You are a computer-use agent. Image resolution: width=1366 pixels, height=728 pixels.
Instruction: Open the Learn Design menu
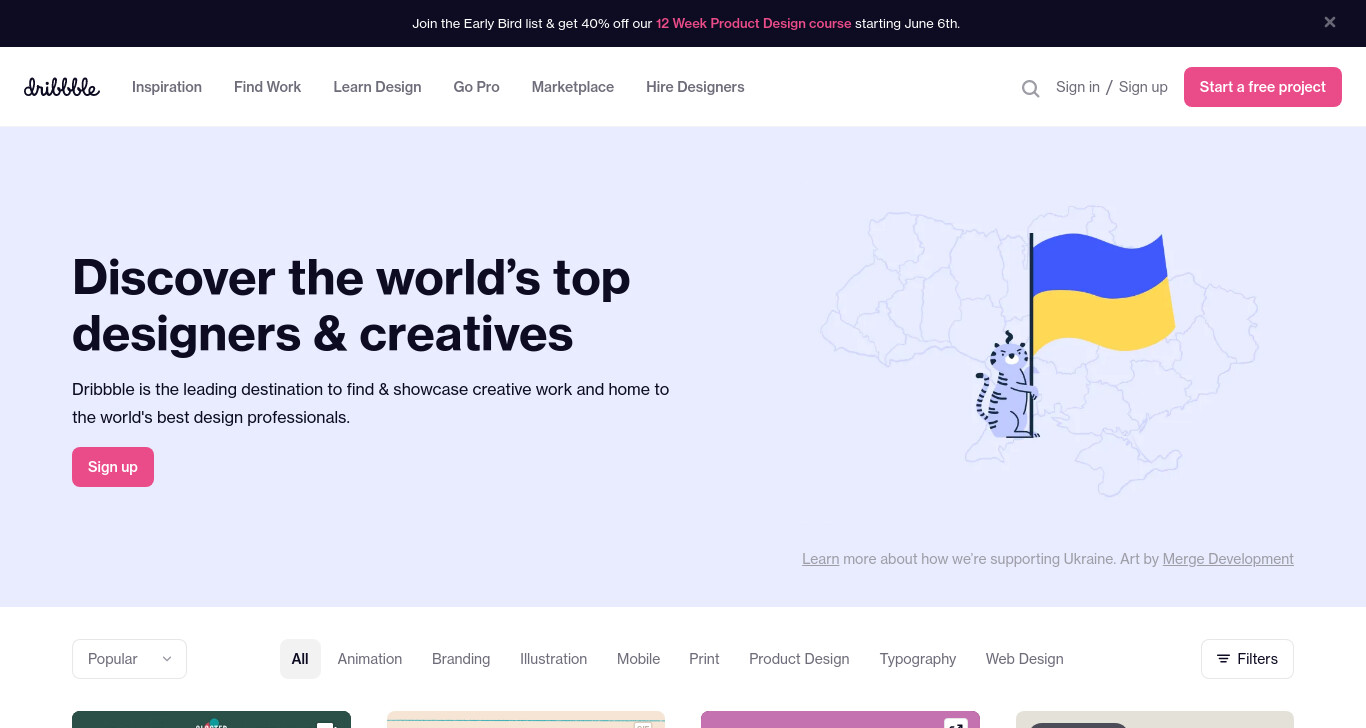pyautogui.click(x=377, y=87)
